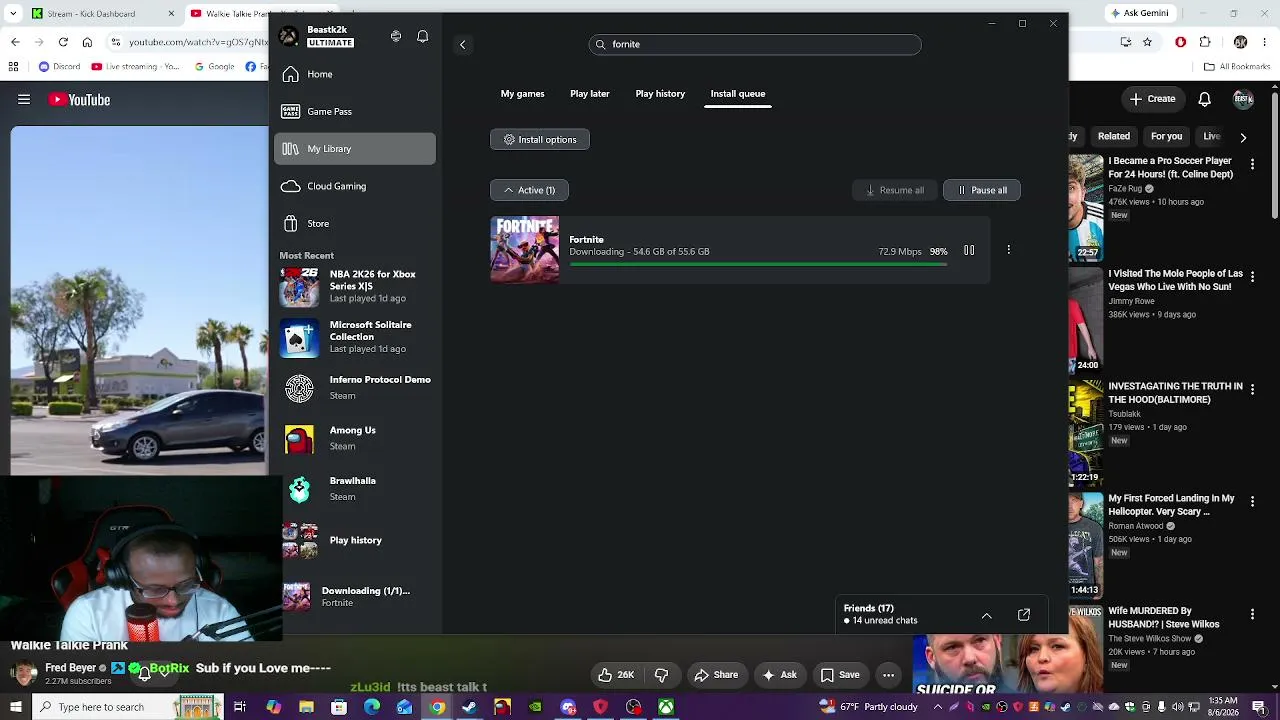Viewport: 1280px width, 720px height.
Task: Open the Beastk2k profile avatar in Xbox app
Action: pos(289,36)
